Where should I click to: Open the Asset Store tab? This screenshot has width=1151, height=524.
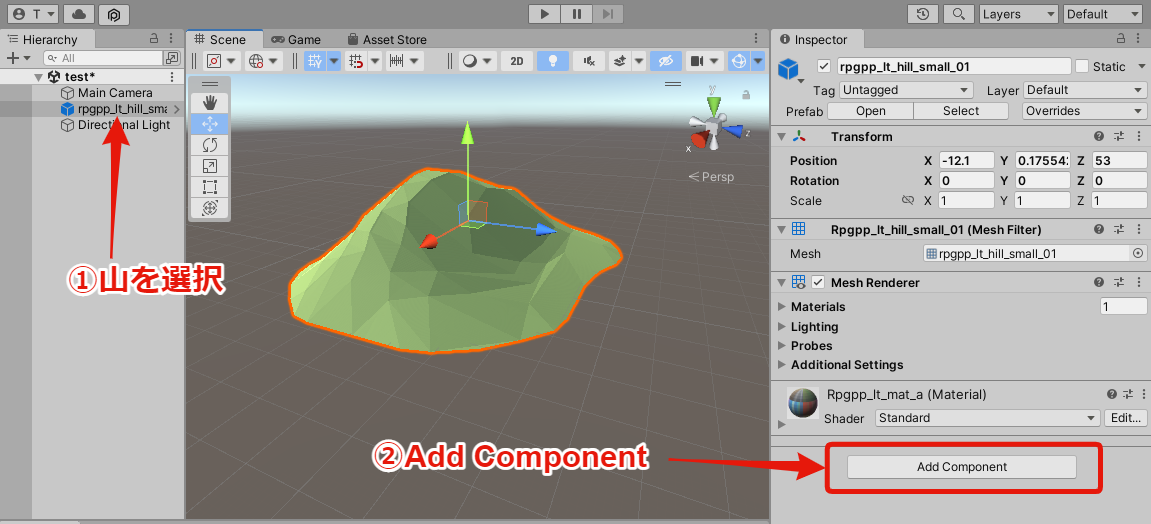point(387,40)
